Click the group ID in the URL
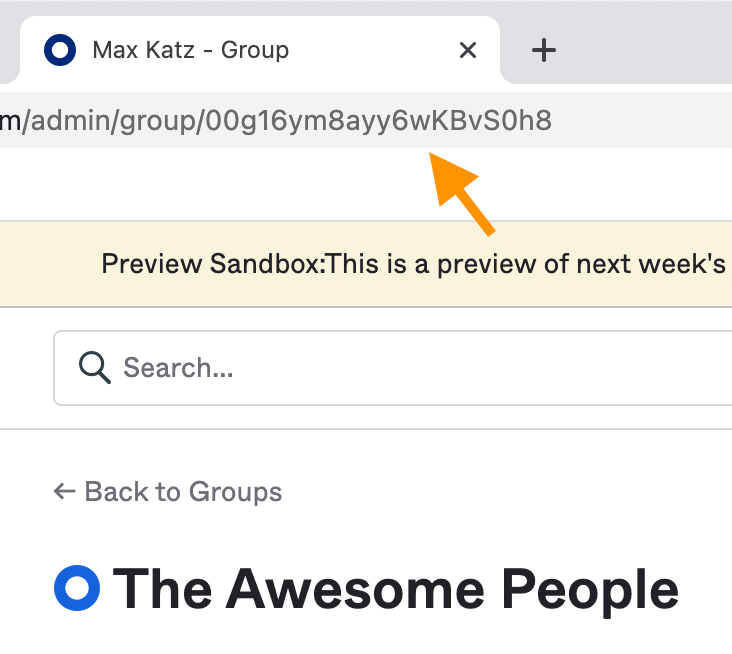732x654 pixels. click(378, 121)
